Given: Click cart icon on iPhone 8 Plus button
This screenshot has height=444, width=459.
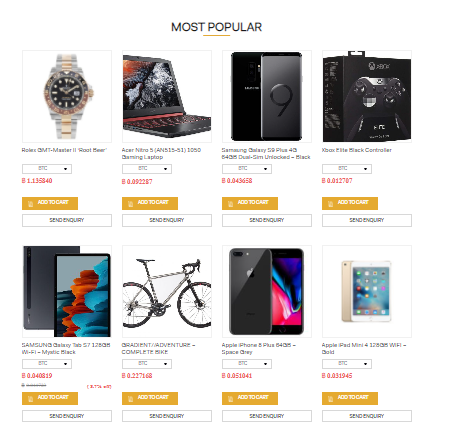Looking at the screenshot, I should tap(230, 399).
